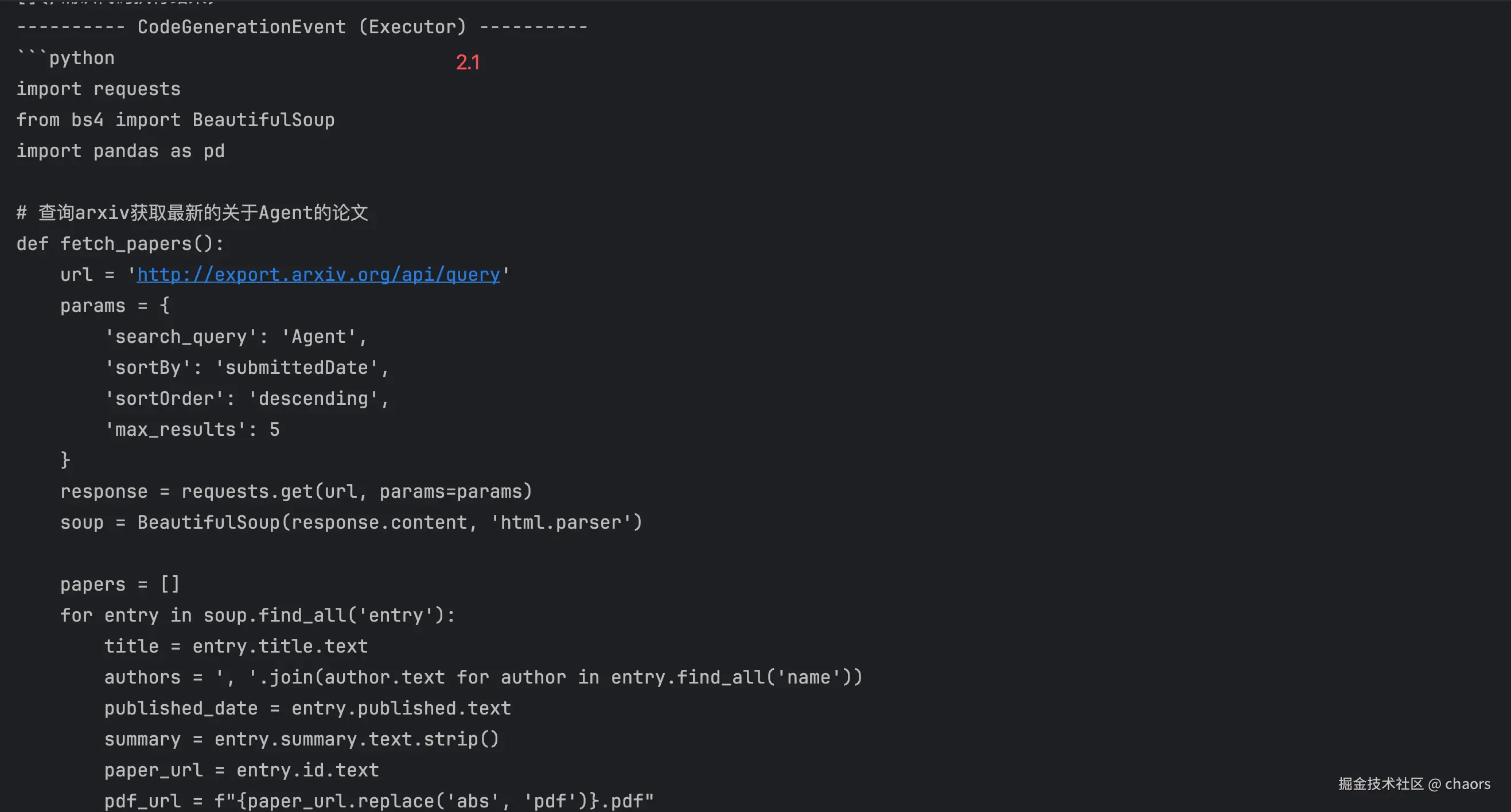Click the 掘金技术社区 @ chaors watermark
This screenshot has width=1511, height=812.
[x=1413, y=784]
